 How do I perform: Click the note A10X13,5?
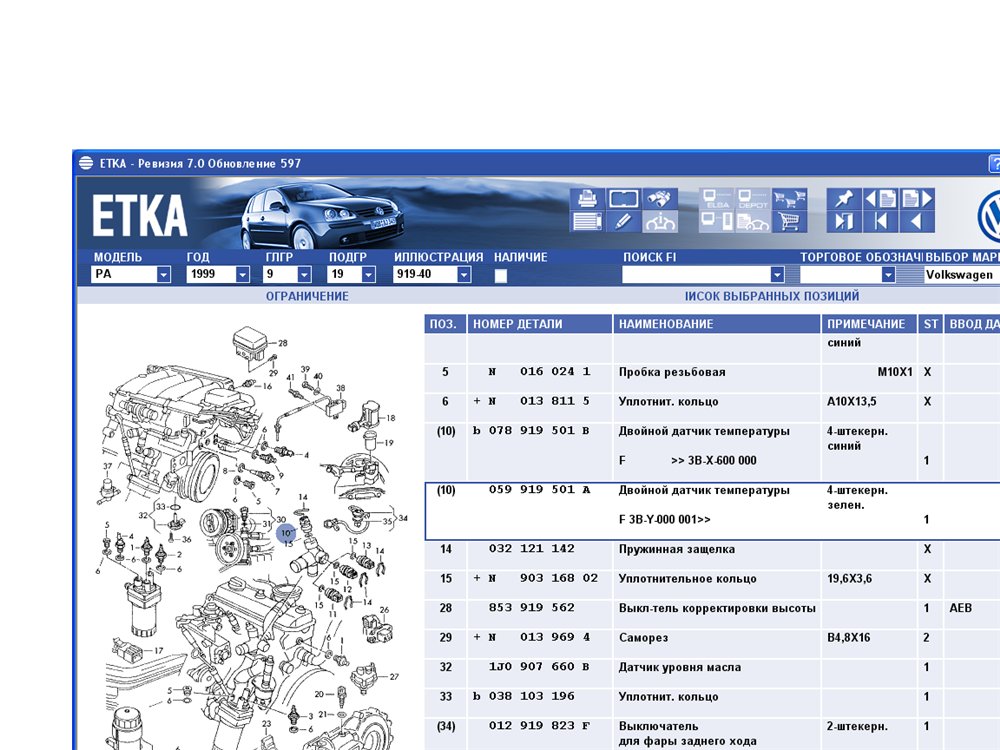point(852,402)
